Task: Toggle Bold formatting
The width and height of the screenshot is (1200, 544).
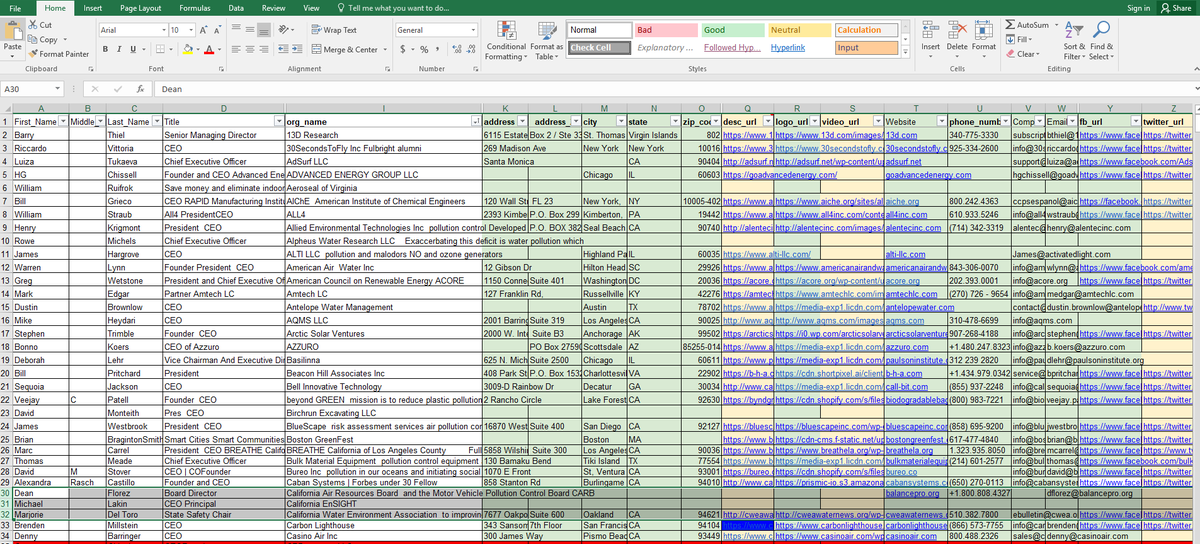Action: (x=104, y=49)
